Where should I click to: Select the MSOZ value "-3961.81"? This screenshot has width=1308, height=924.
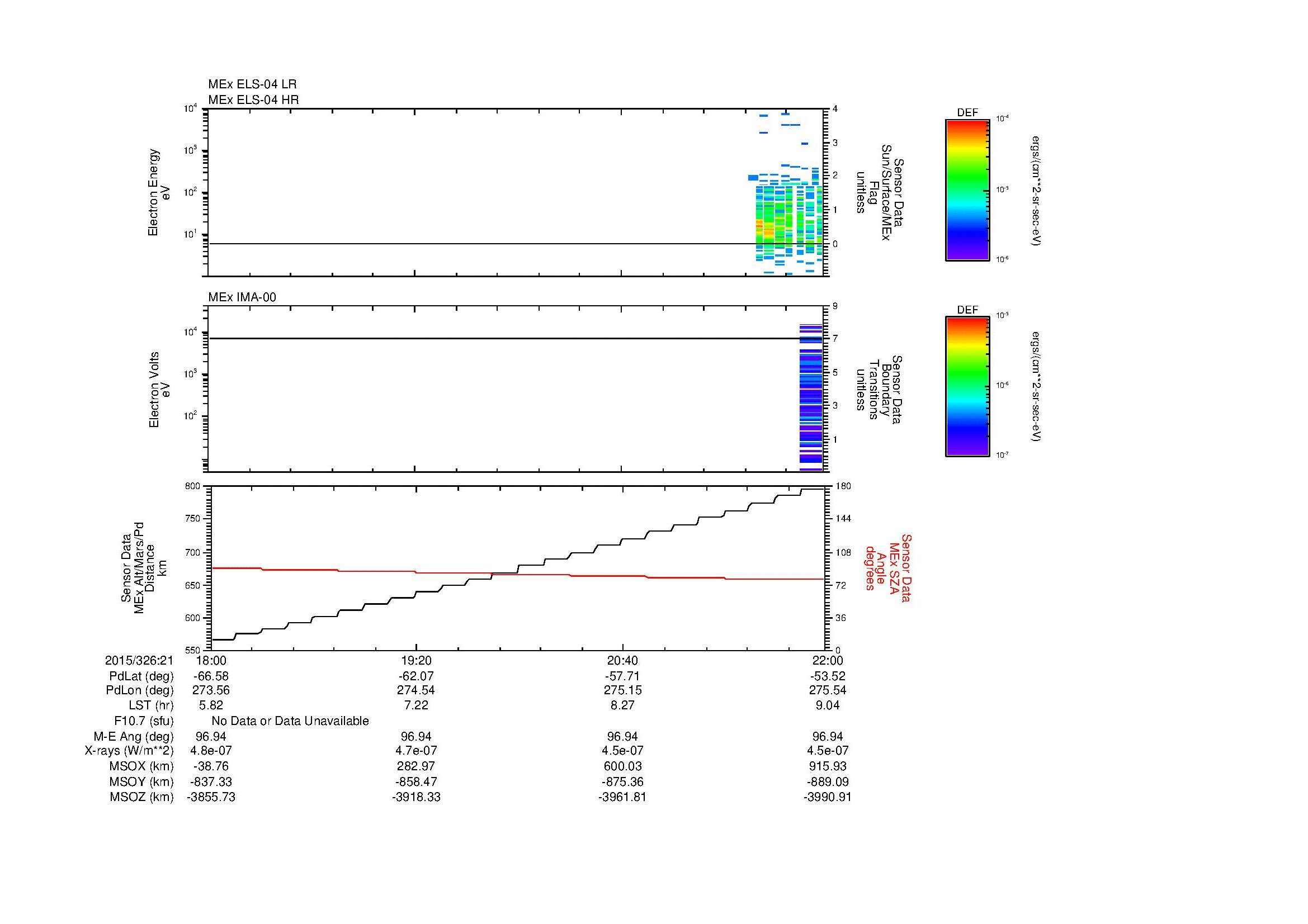[x=622, y=797]
